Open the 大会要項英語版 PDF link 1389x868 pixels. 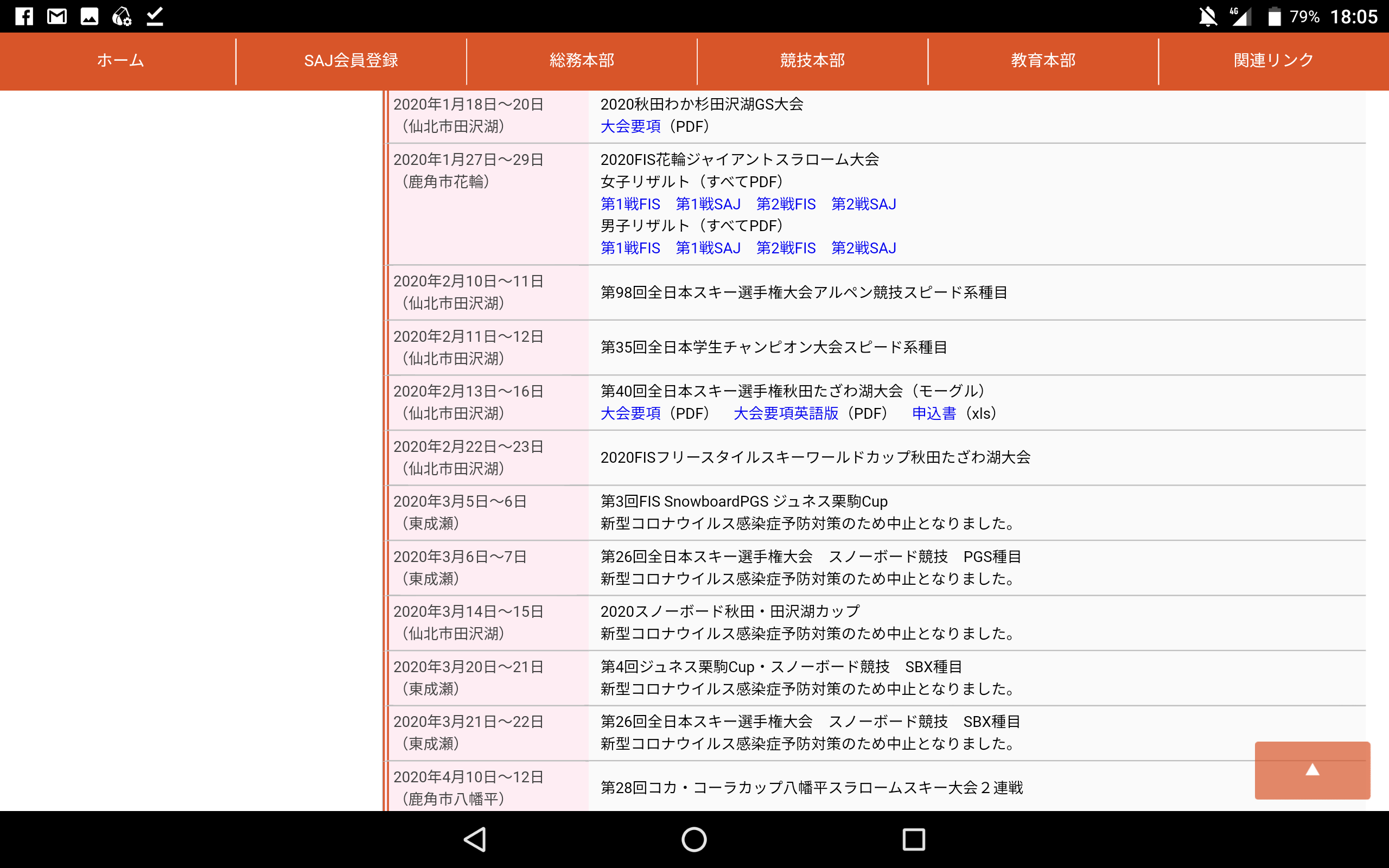(786, 413)
